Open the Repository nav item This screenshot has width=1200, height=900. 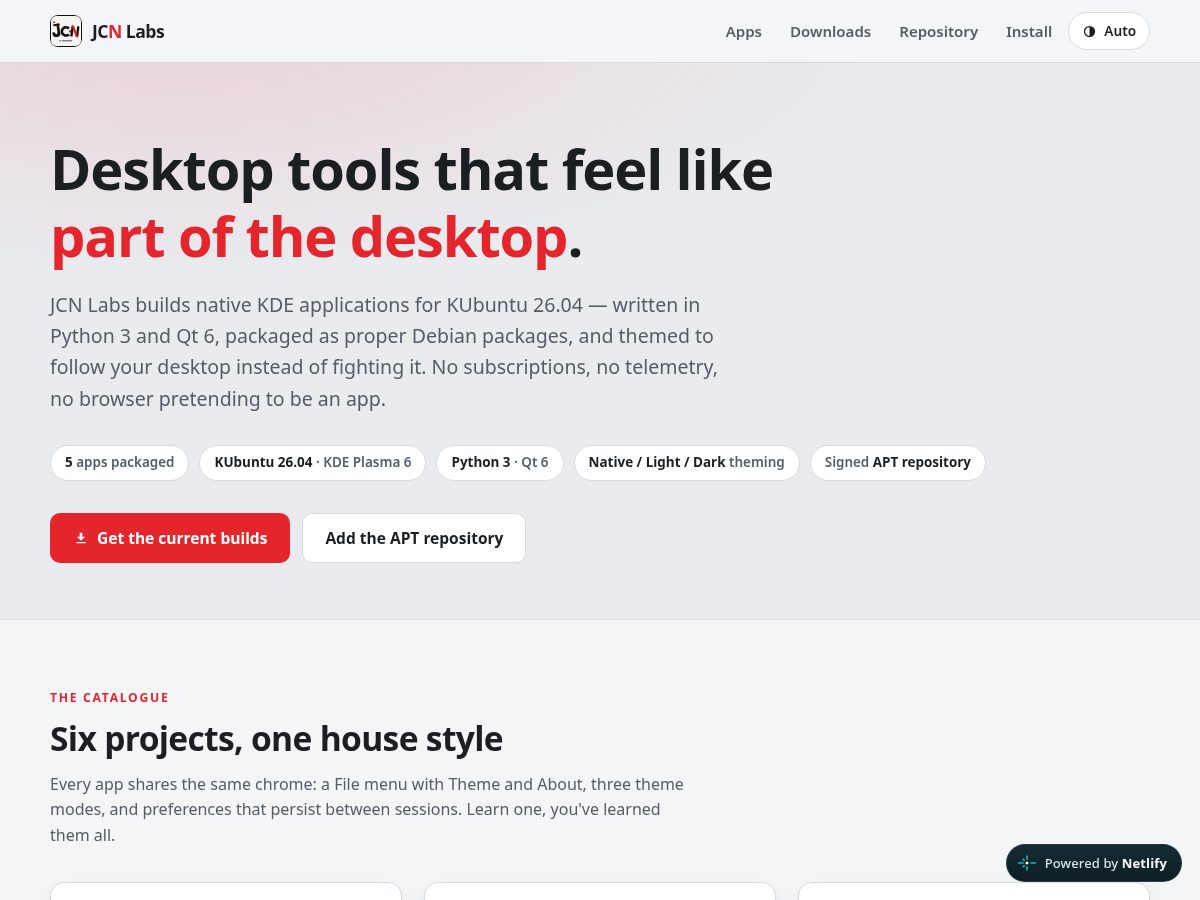coord(938,32)
